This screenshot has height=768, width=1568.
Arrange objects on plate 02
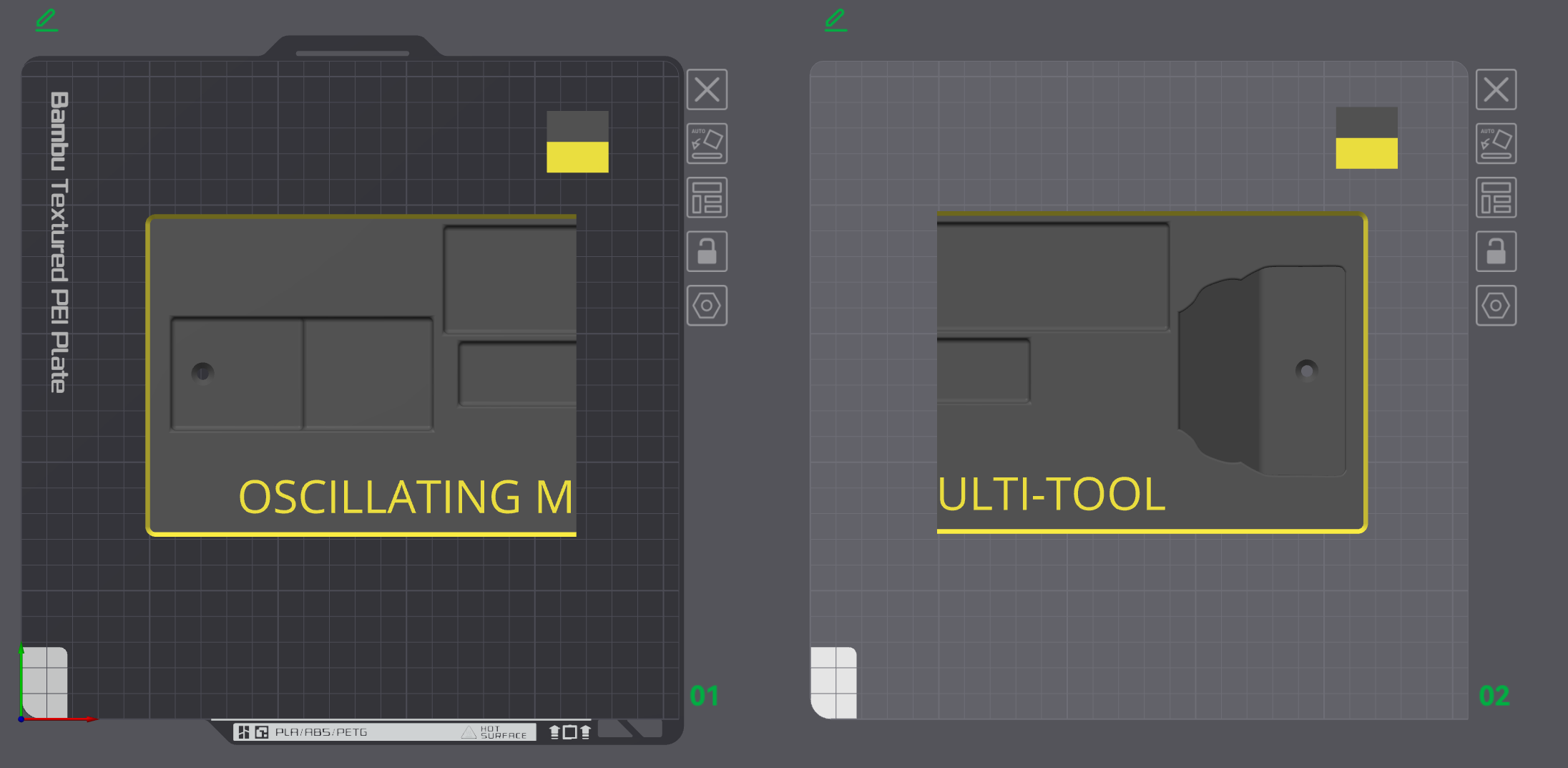click(x=1496, y=198)
